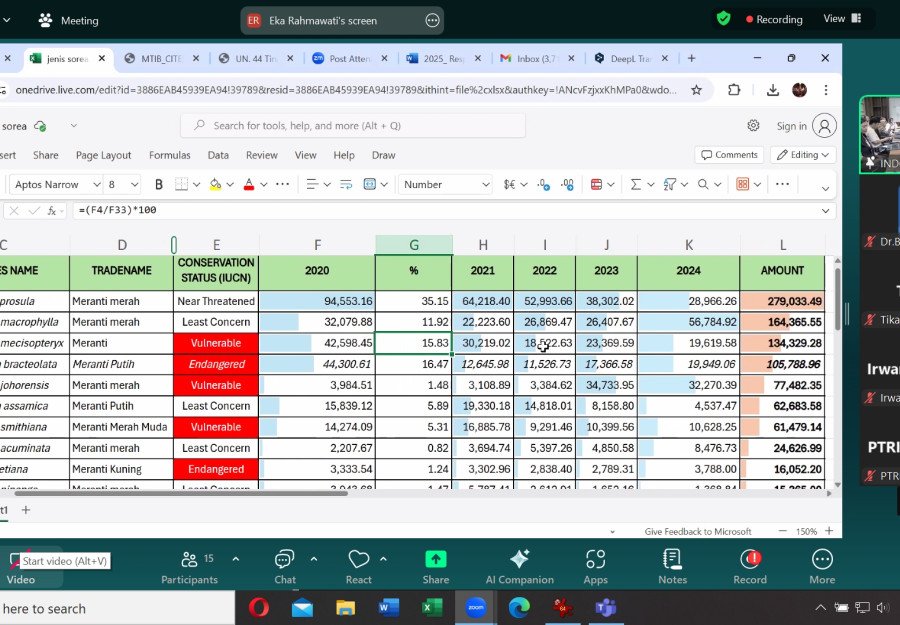Click the Comments button
The width and height of the screenshot is (900, 625).
[728, 155]
